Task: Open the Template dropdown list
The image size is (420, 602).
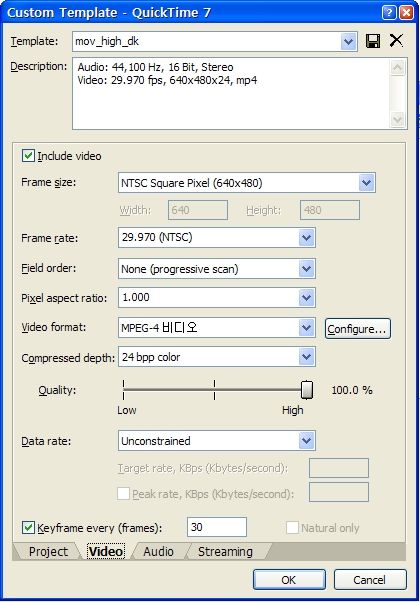Action: pos(348,41)
